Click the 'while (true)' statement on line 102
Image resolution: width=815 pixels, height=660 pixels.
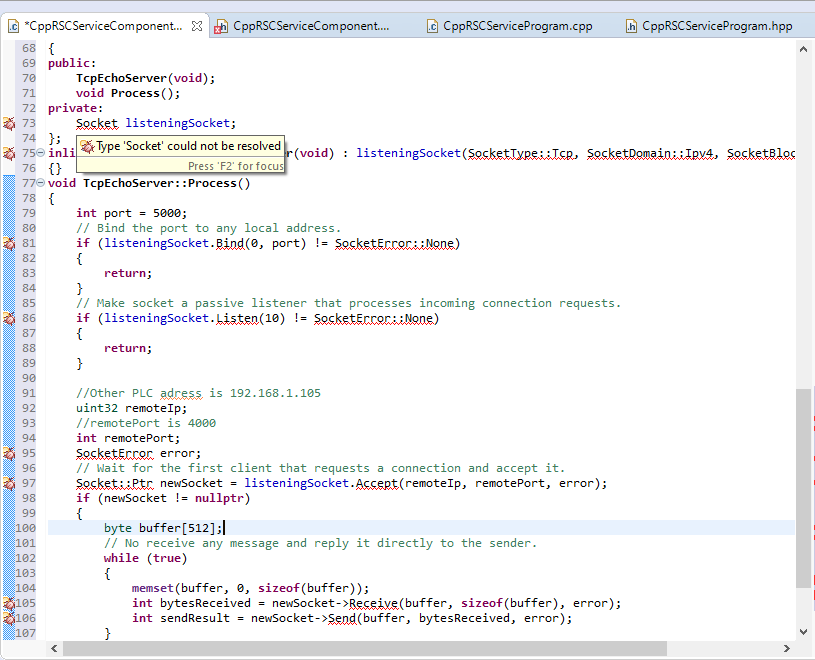[x=146, y=558]
